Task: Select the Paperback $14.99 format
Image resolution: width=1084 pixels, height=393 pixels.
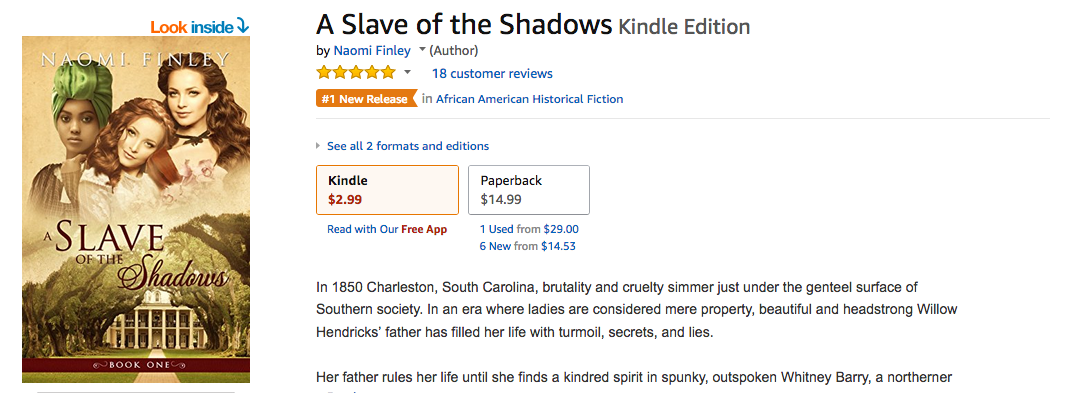Action: tap(529, 190)
